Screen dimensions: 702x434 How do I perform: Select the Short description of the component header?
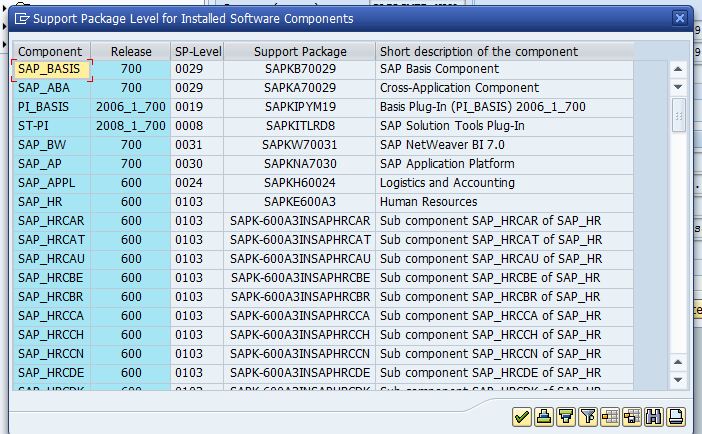pos(505,52)
